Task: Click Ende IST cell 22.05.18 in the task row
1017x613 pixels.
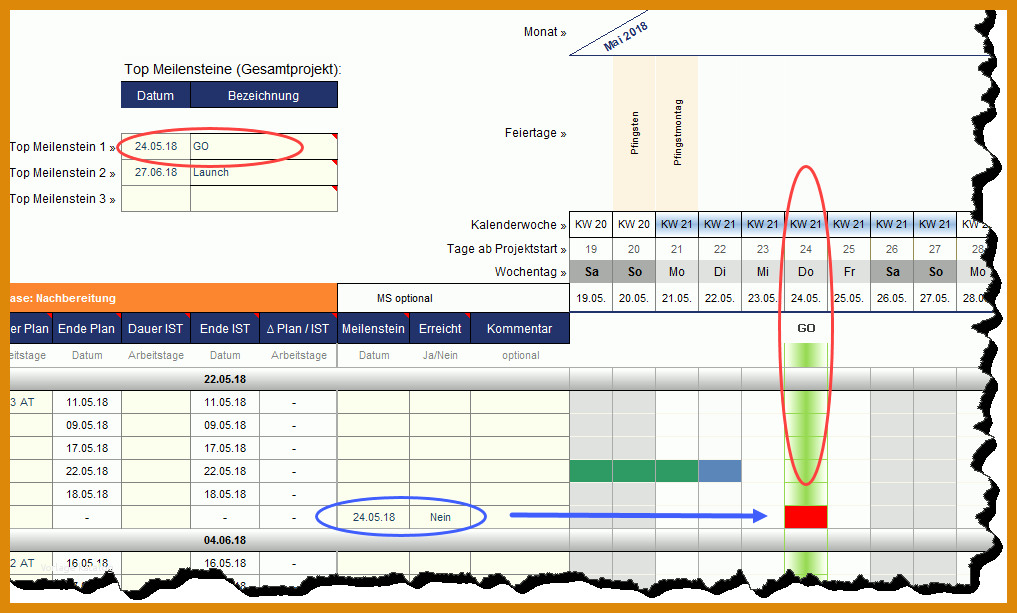Action: click(x=225, y=472)
